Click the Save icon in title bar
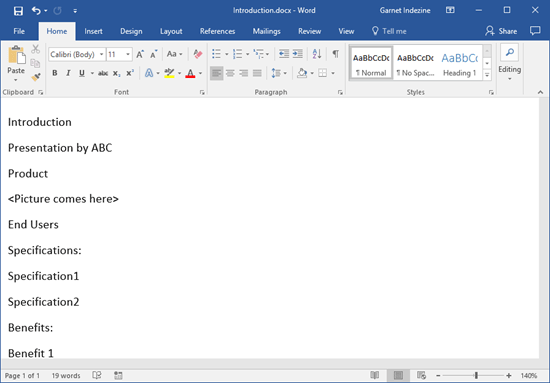Image resolution: width=550 pixels, height=383 pixels. [x=18, y=11]
